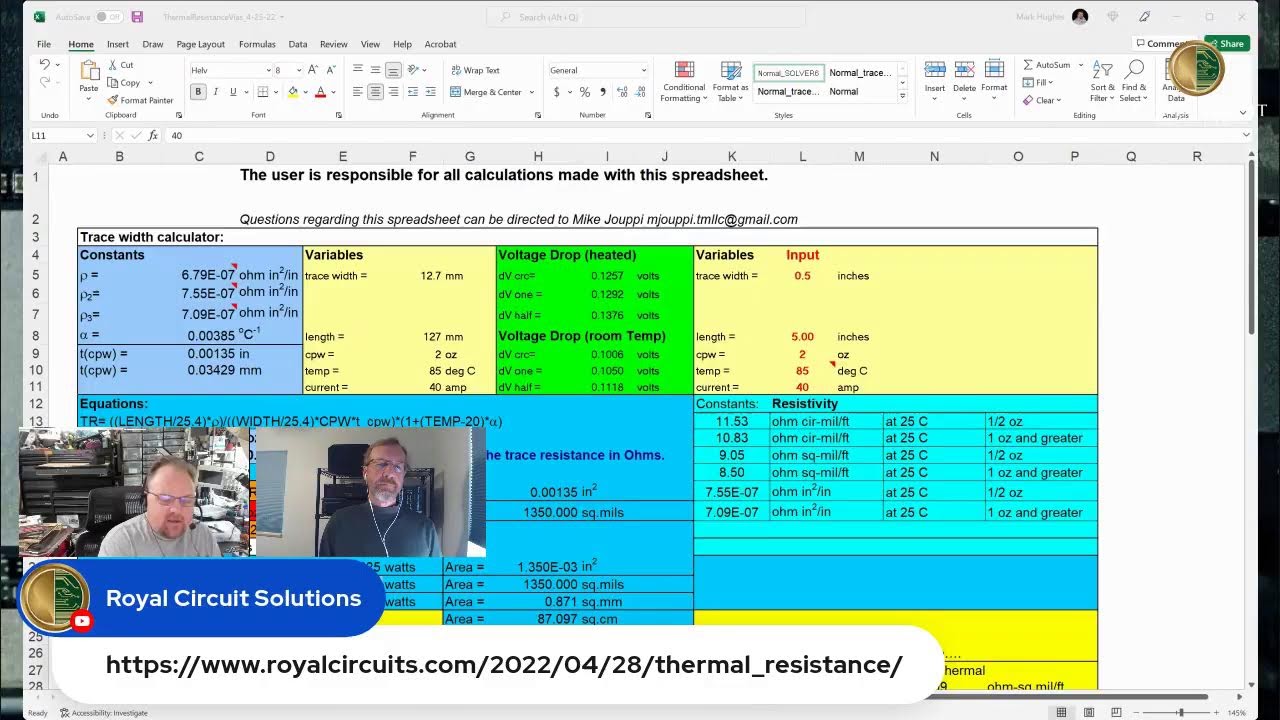
Task: Switch to the Acrobat tab
Action: click(x=441, y=44)
